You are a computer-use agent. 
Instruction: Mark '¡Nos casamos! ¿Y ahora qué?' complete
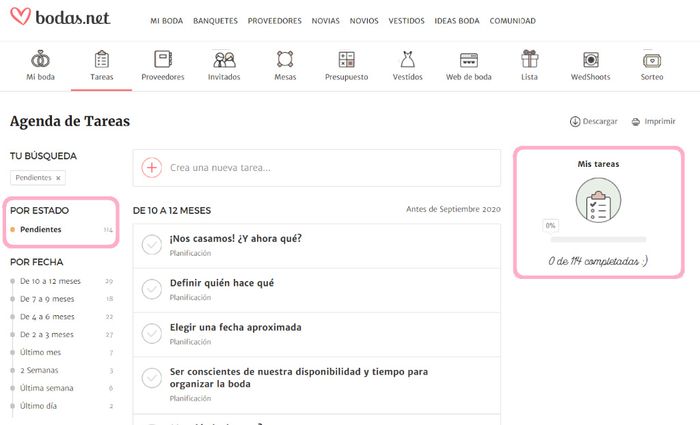click(x=152, y=245)
